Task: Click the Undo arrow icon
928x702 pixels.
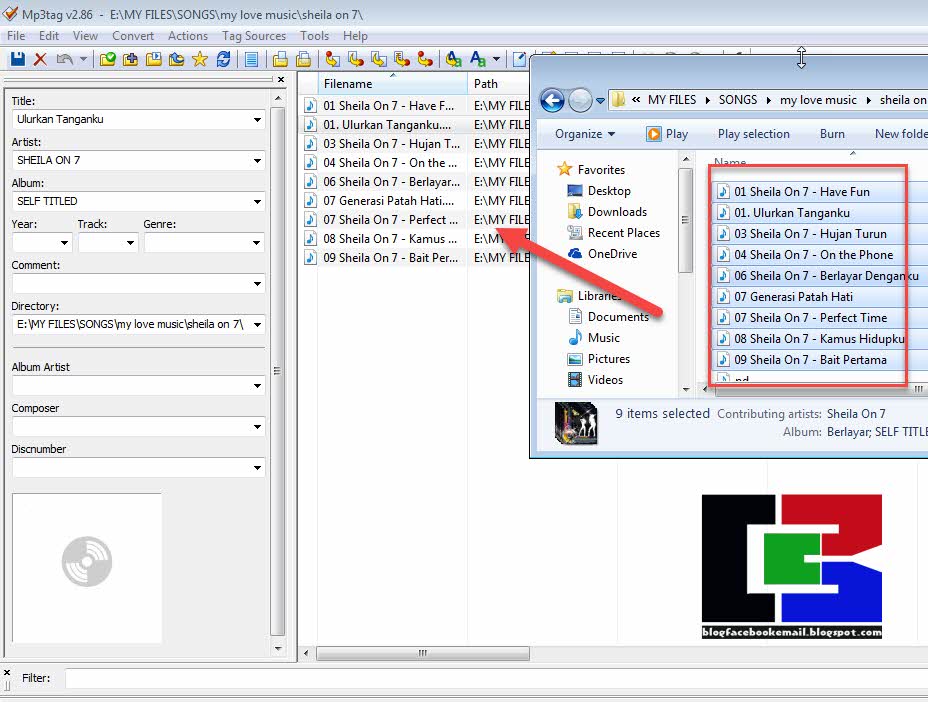Action: 64,59
